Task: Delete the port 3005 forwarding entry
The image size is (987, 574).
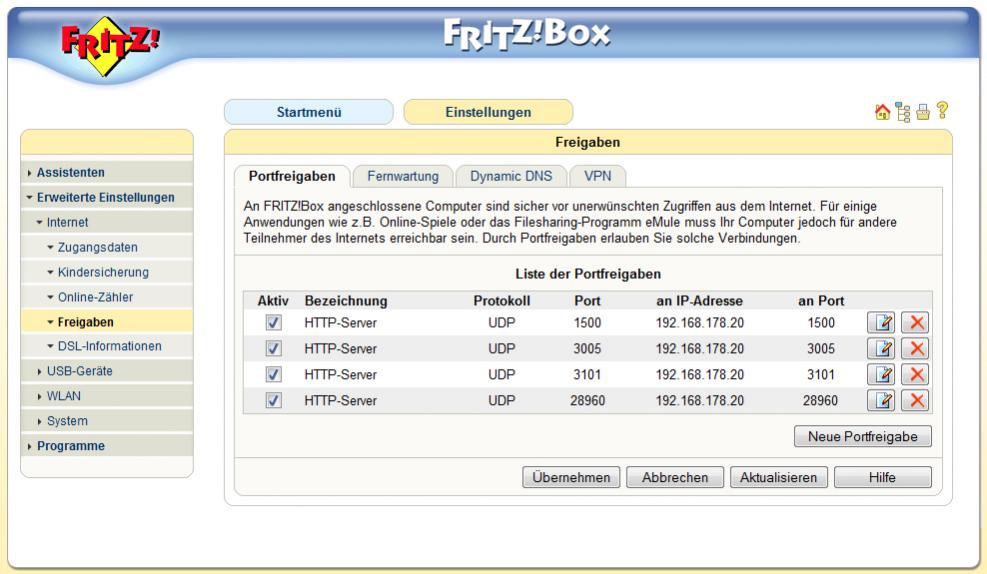Action: [916, 349]
